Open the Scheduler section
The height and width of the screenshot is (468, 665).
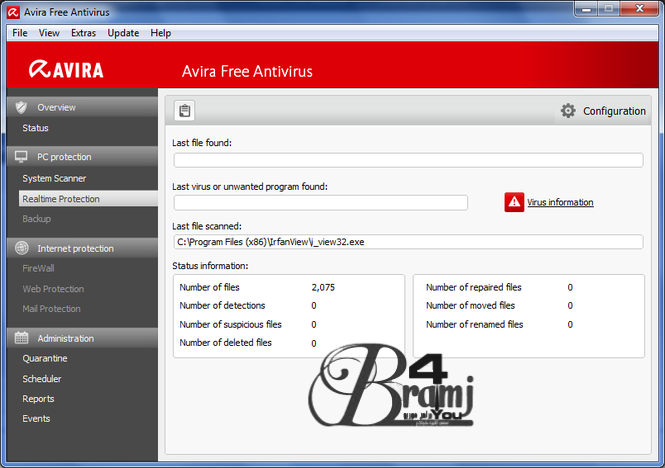coord(42,379)
